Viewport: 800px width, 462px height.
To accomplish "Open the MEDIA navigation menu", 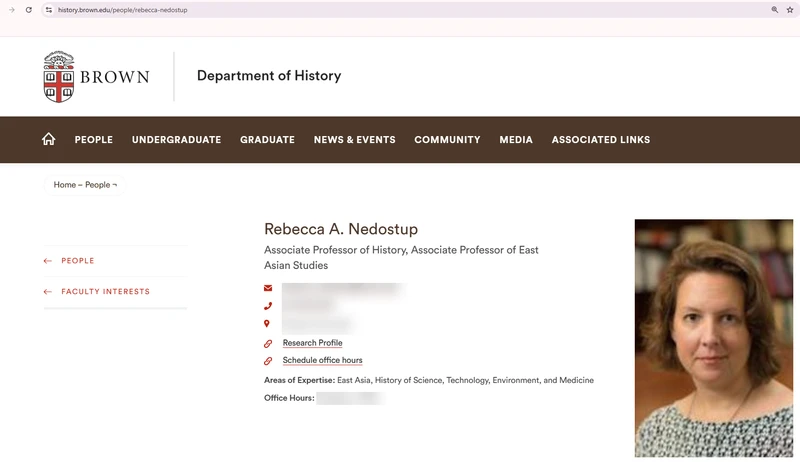I will point(516,140).
